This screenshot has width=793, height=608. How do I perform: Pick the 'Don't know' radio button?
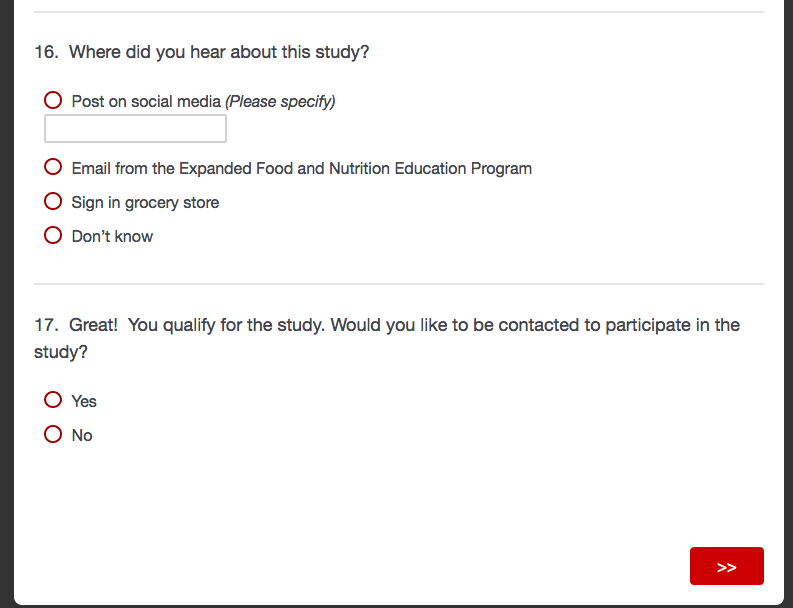(x=53, y=236)
